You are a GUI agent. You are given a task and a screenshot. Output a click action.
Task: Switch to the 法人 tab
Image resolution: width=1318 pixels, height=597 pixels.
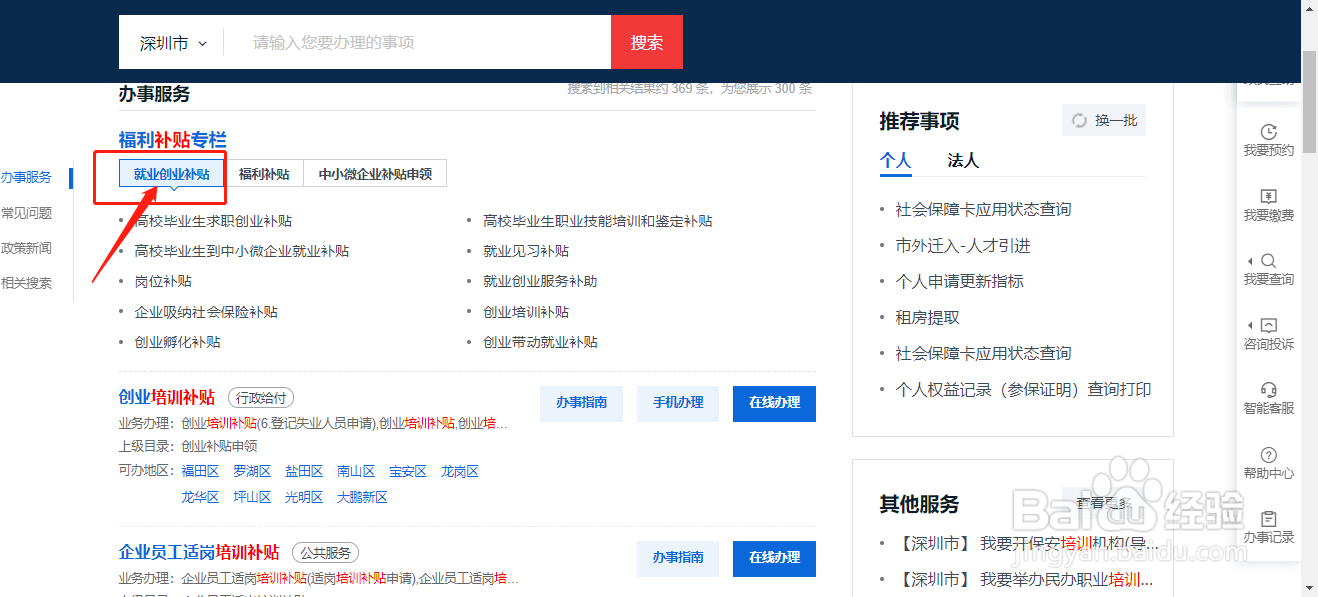click(x=964, y=160)
